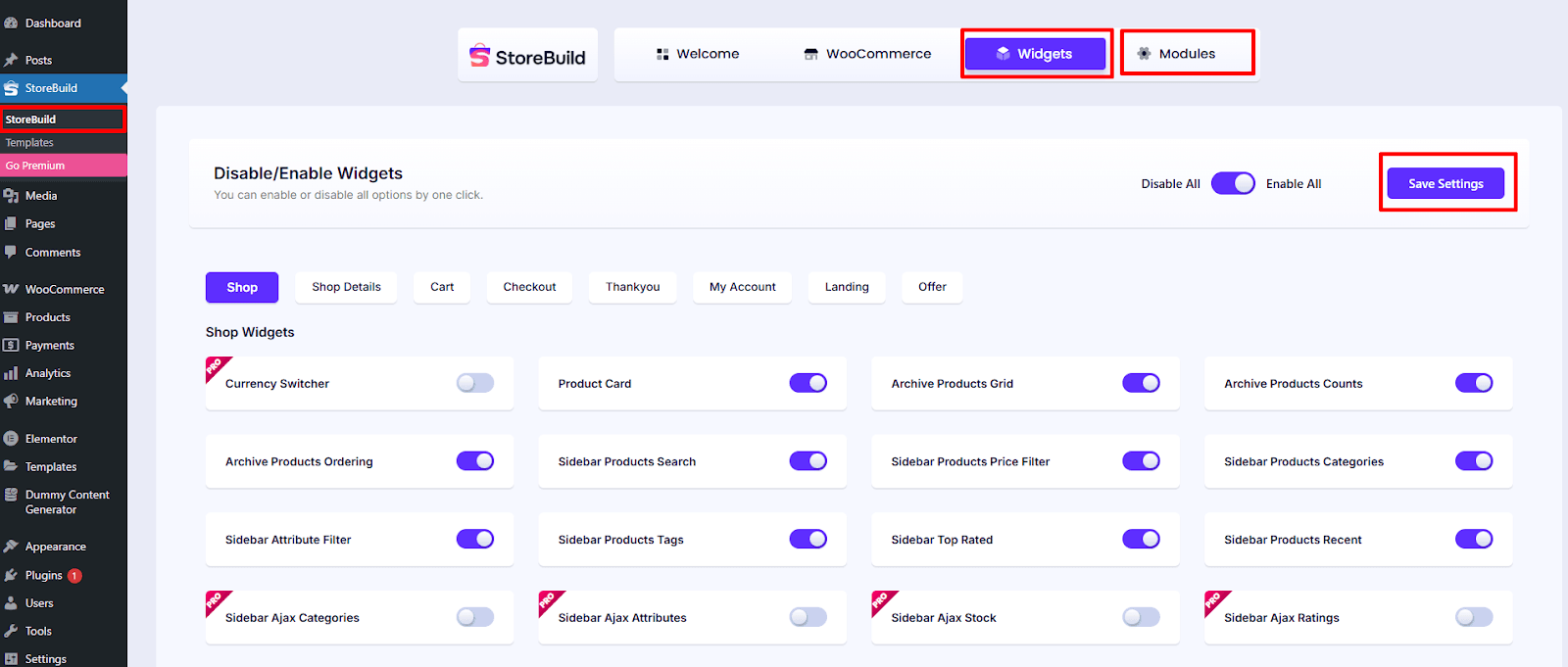Disable Sidebar Products Recent toggle

tap(1474, 539)
